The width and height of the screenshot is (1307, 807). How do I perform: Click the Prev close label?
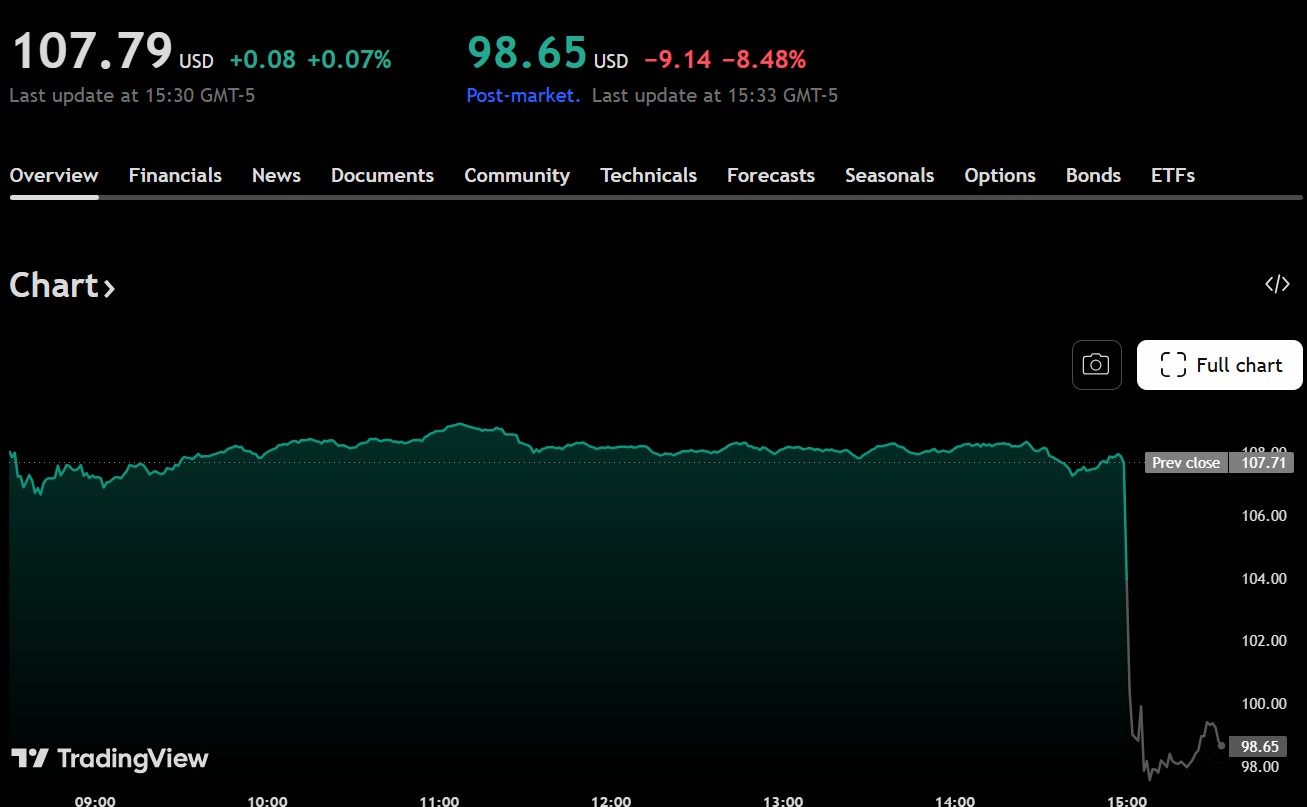click(1186, 463)
